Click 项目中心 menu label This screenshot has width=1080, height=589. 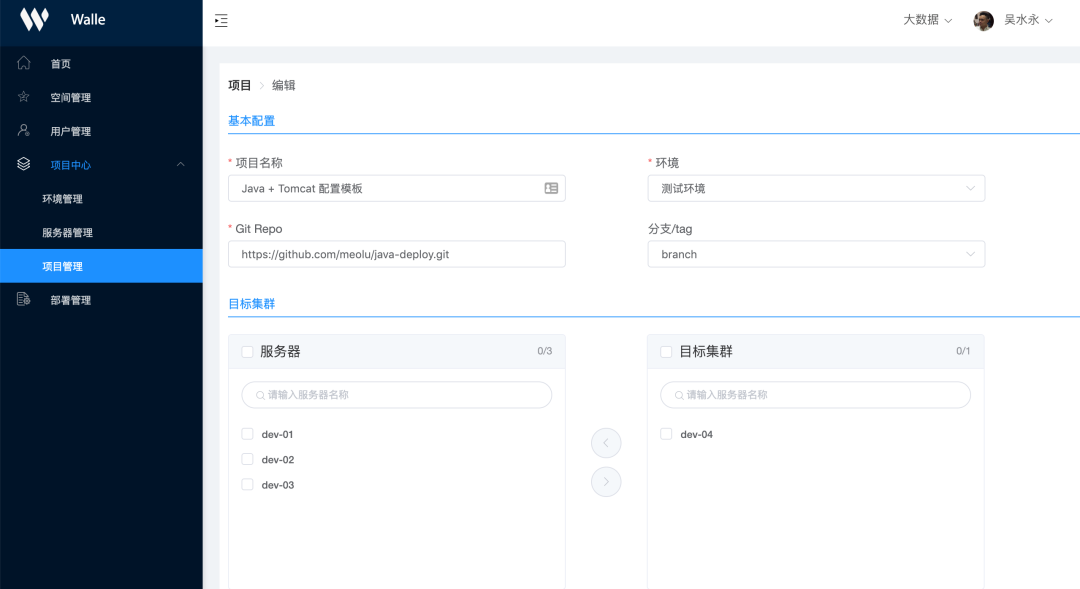[70, 165]
